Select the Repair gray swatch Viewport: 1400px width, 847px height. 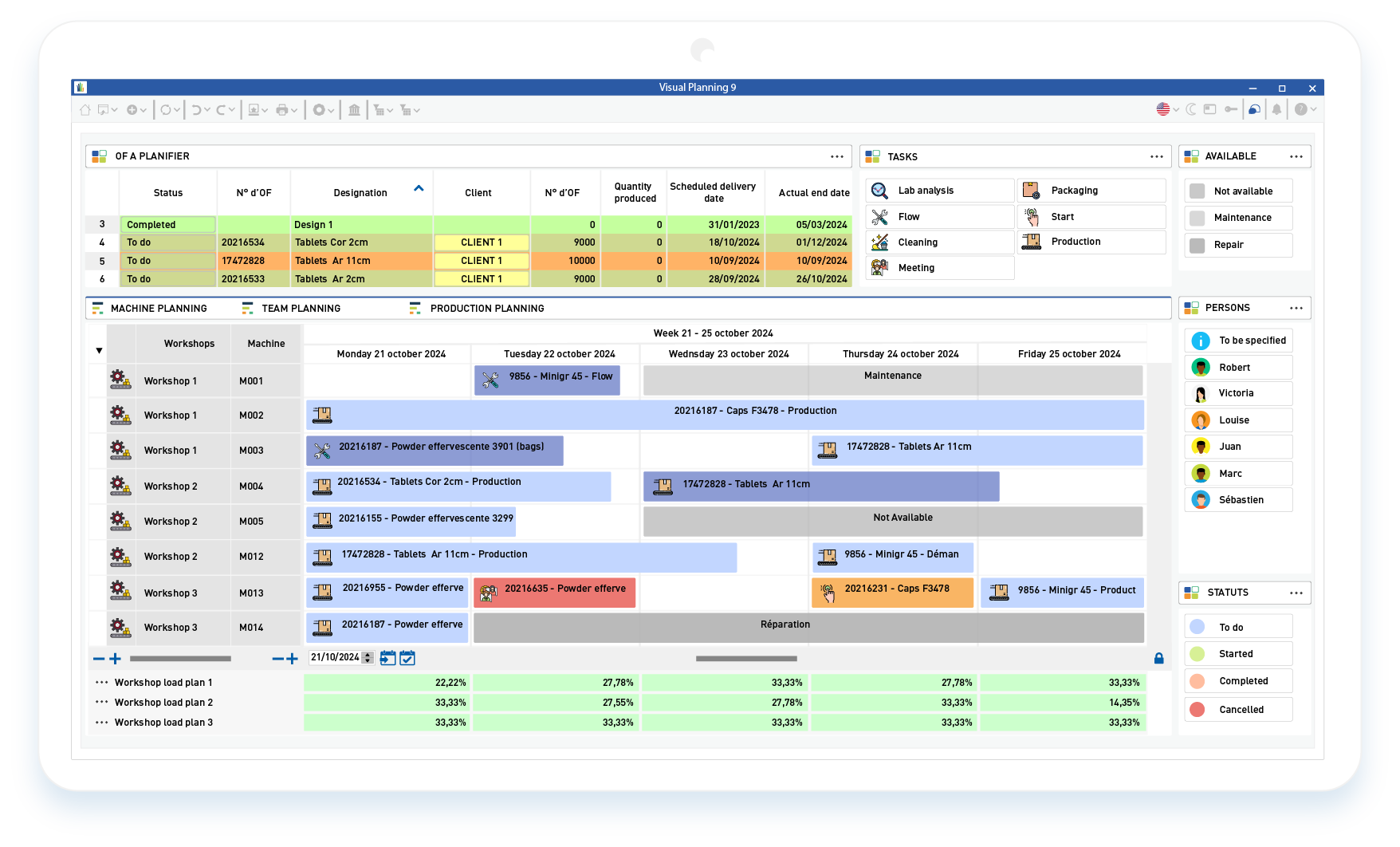point(1197,245)
